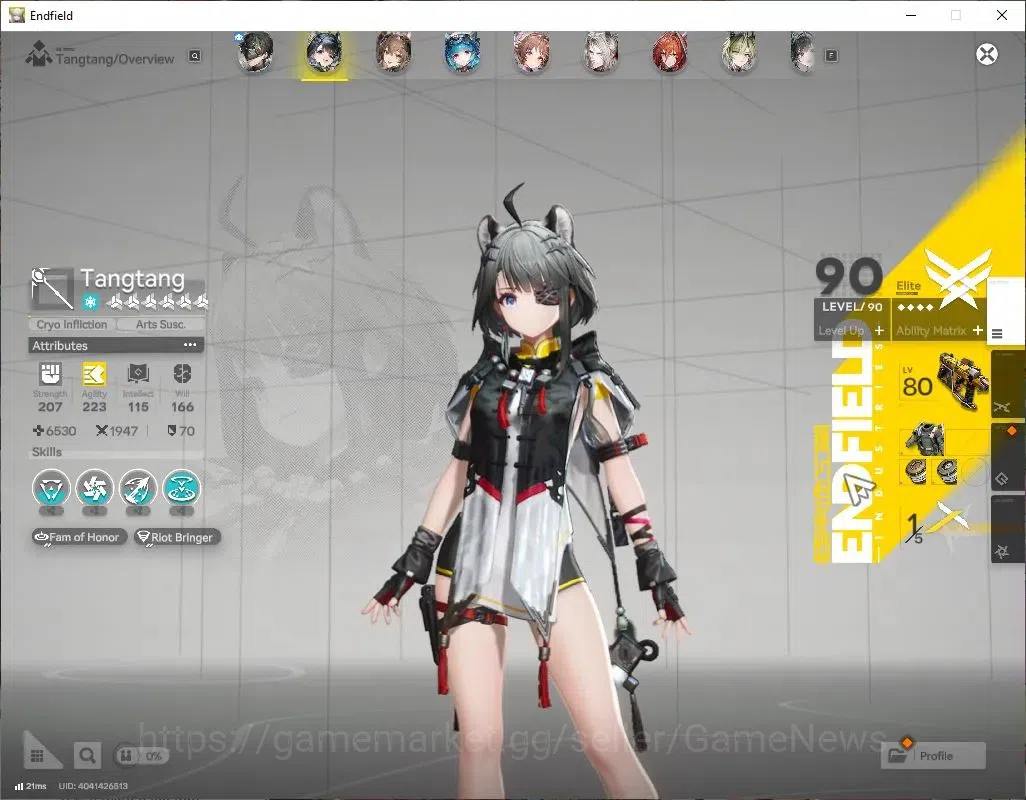
Task: Open the first round accessory slot
Action: 915,471
